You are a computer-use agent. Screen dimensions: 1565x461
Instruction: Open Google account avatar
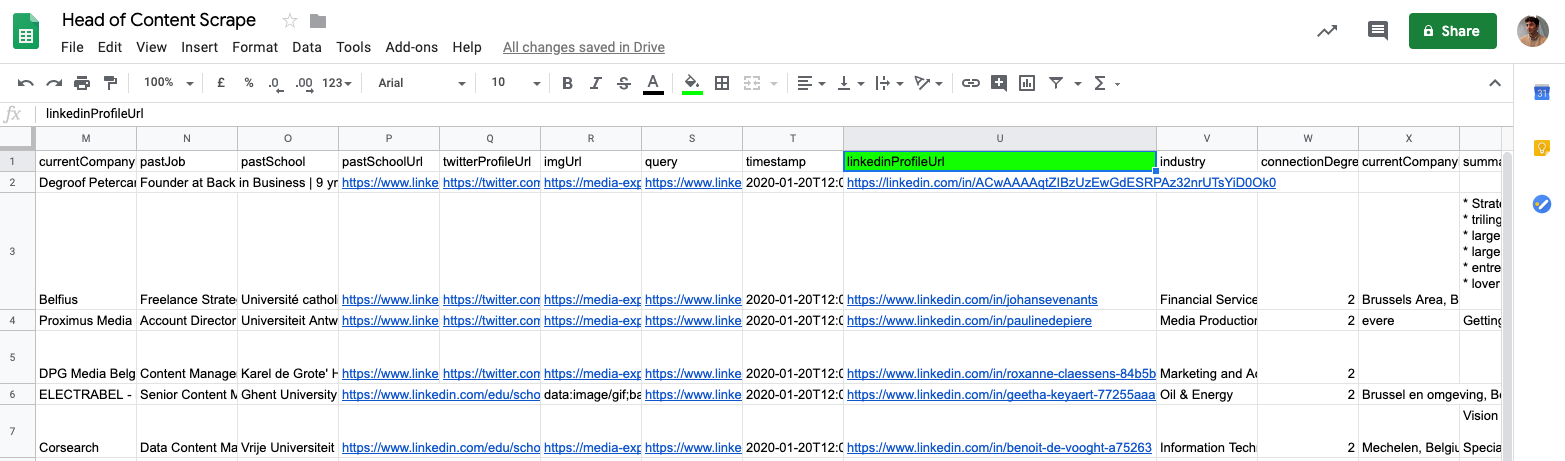click(1532, 31)
